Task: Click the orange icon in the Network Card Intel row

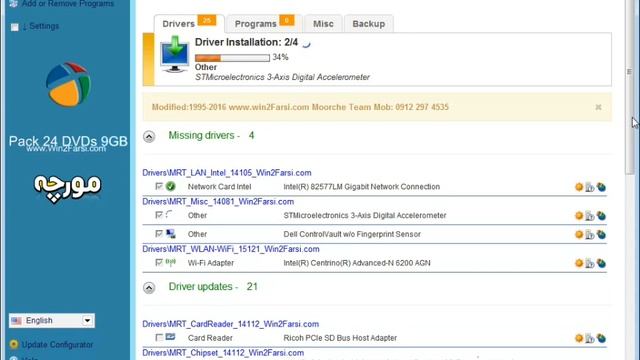Action: pyautogui.click(x=579, y=187)
